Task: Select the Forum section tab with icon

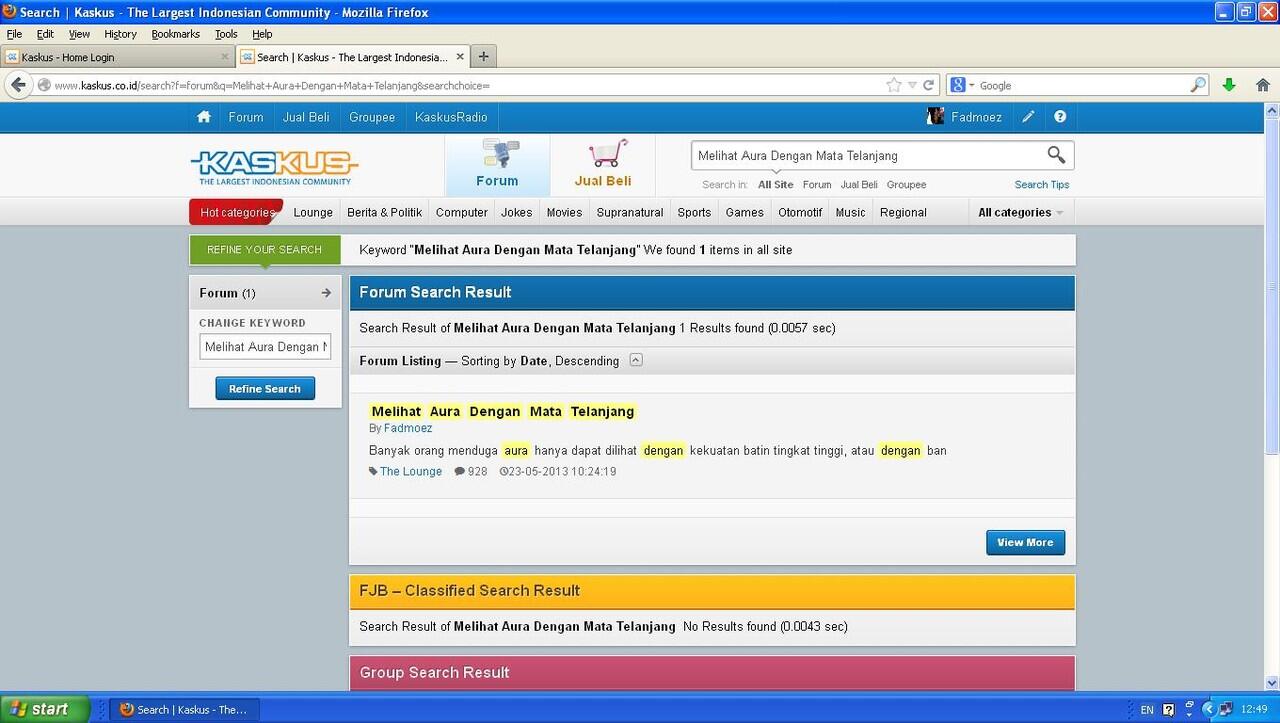Action: [497, 165]
